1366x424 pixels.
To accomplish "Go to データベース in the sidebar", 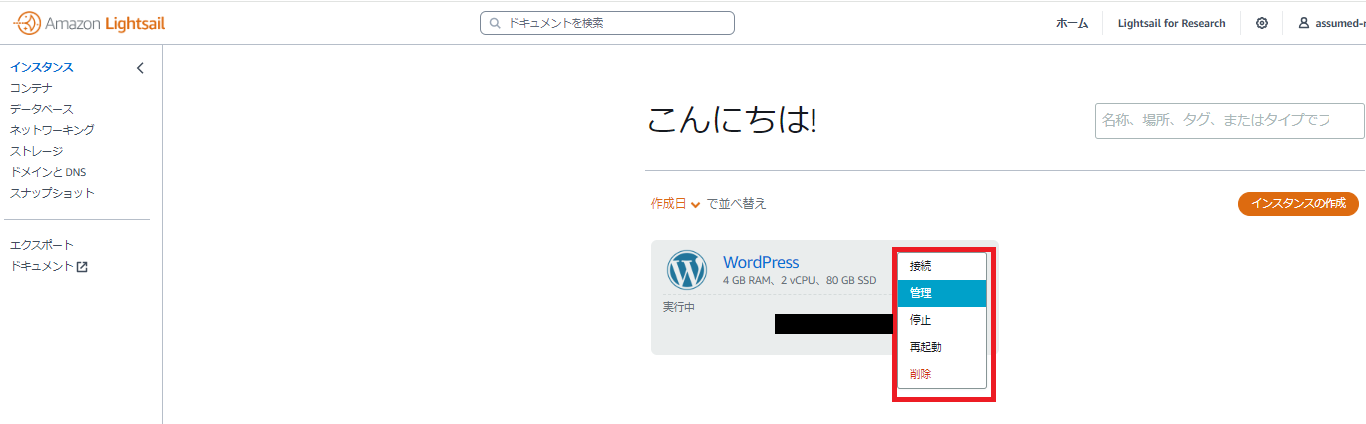I will click(x=42, y=109).
